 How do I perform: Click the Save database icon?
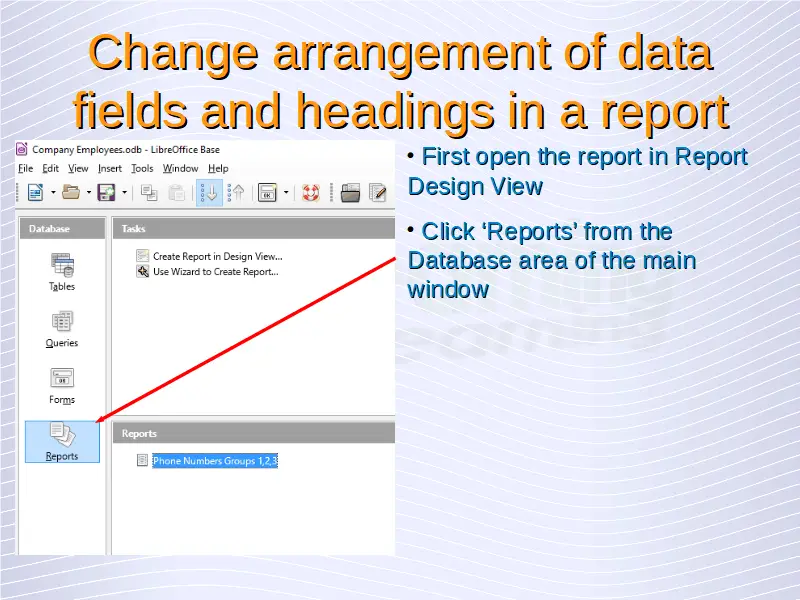tap(106, 192)
